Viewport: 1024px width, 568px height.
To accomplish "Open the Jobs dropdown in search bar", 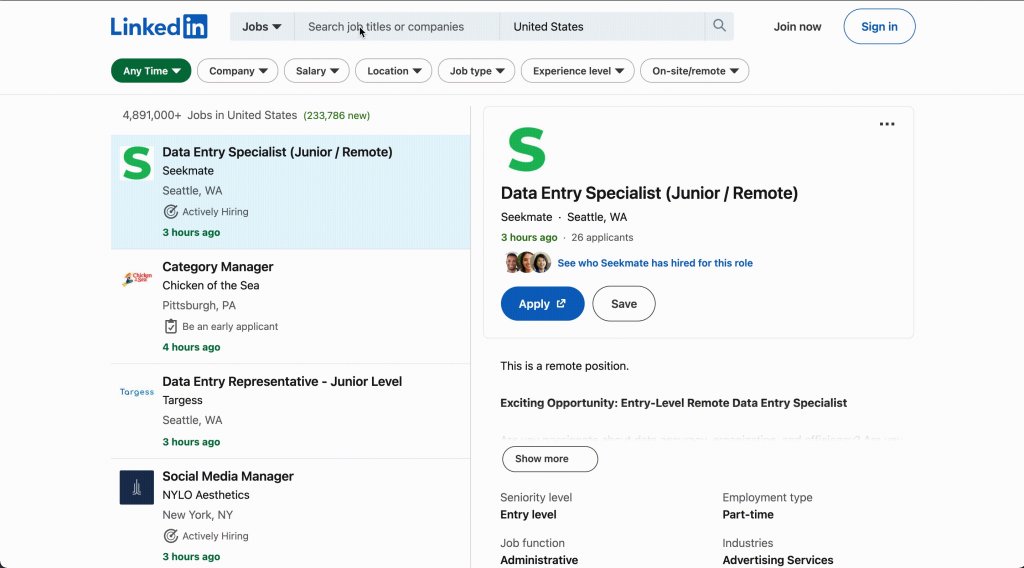I will pos(262,27).
